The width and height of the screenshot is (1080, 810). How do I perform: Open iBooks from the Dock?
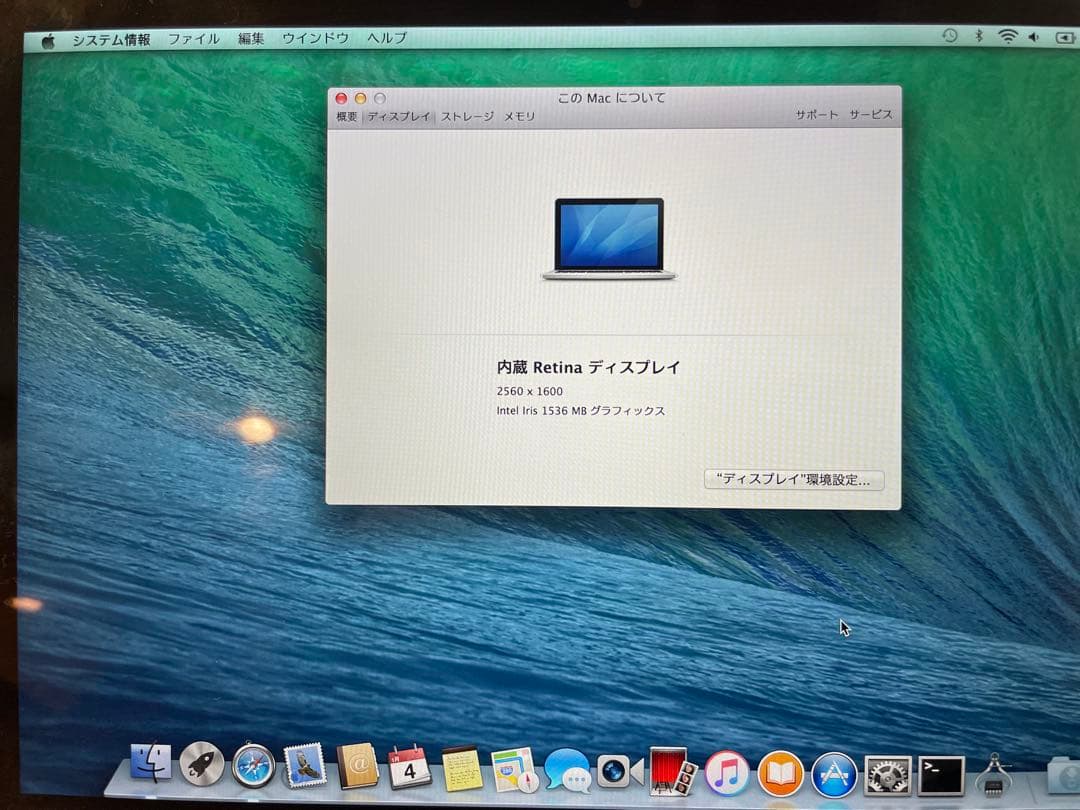(x=780, y=772)
